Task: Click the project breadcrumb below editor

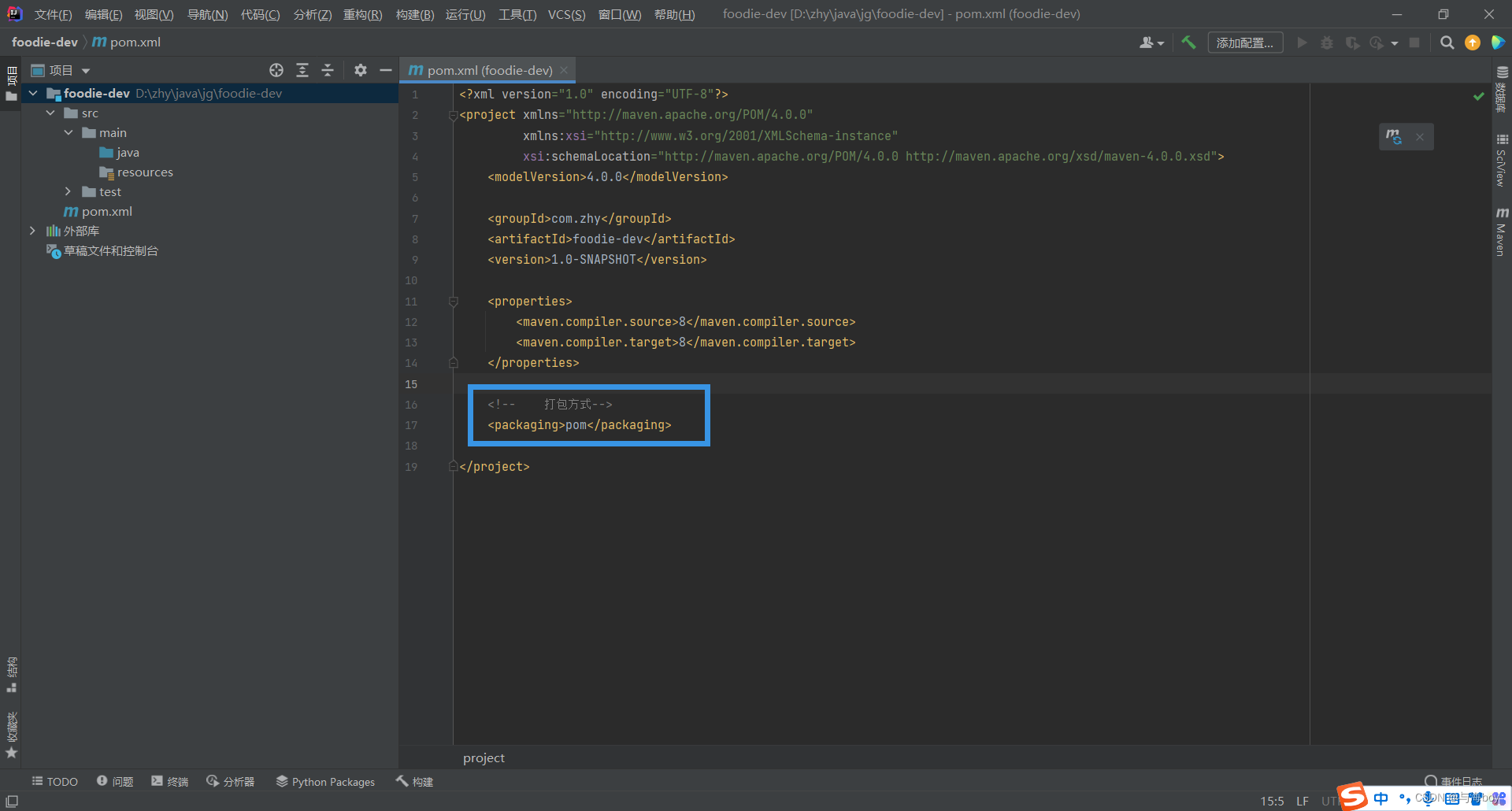Action: pos(484,757)
